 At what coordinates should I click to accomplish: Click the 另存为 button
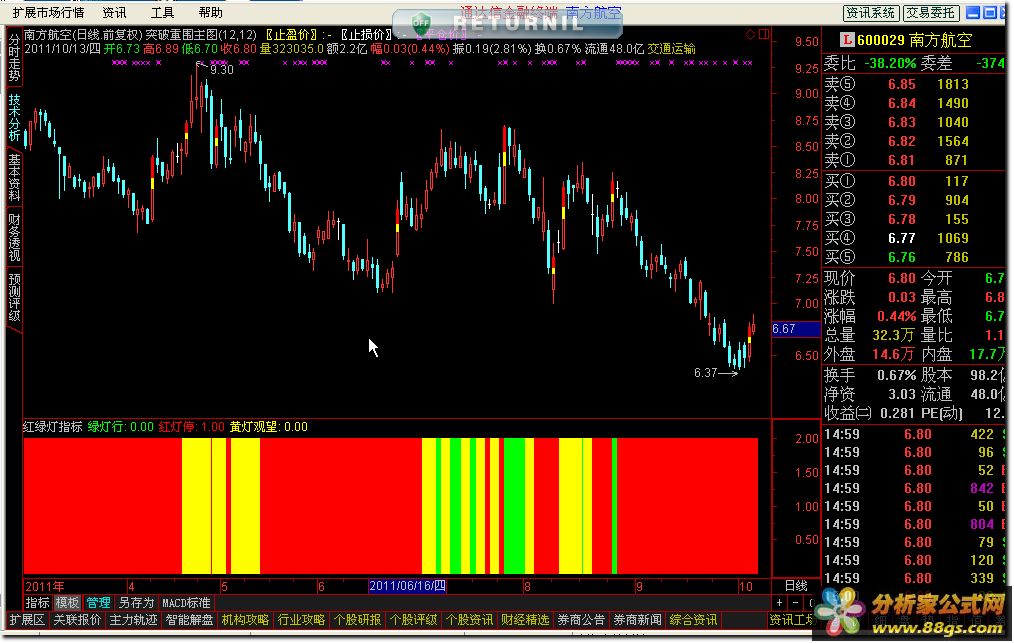[x=136, y=603]
